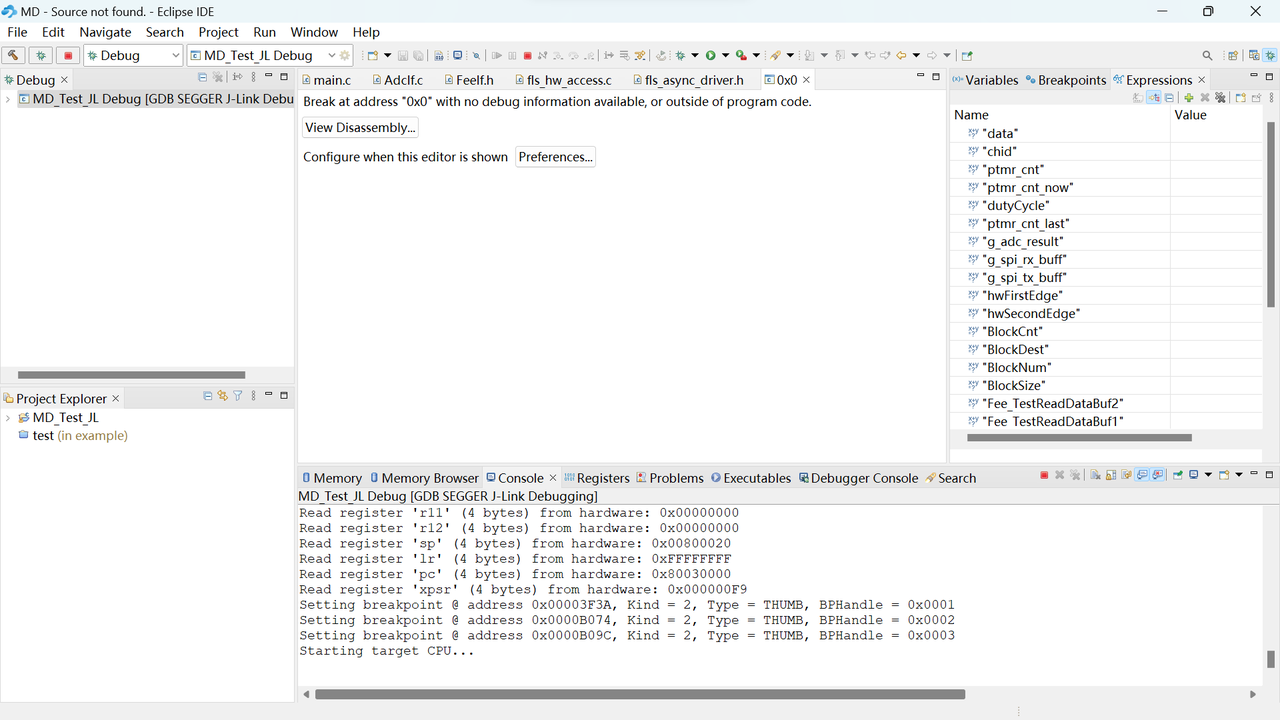Viewport: 1280px width, 720px height.
Task: Click the Debug view horizontal scrollbar
Action: click(x=131, y=375)
